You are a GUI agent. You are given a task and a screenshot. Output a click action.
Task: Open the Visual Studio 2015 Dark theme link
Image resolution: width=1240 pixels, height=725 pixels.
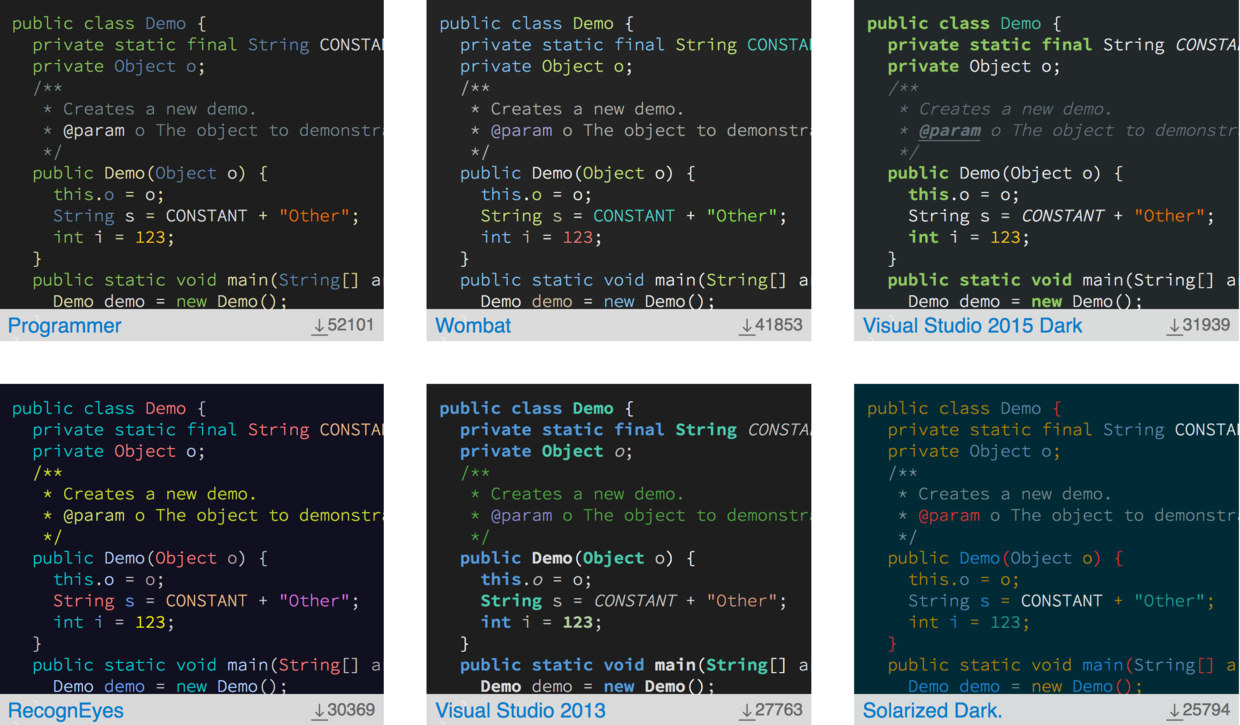[972, 326]
